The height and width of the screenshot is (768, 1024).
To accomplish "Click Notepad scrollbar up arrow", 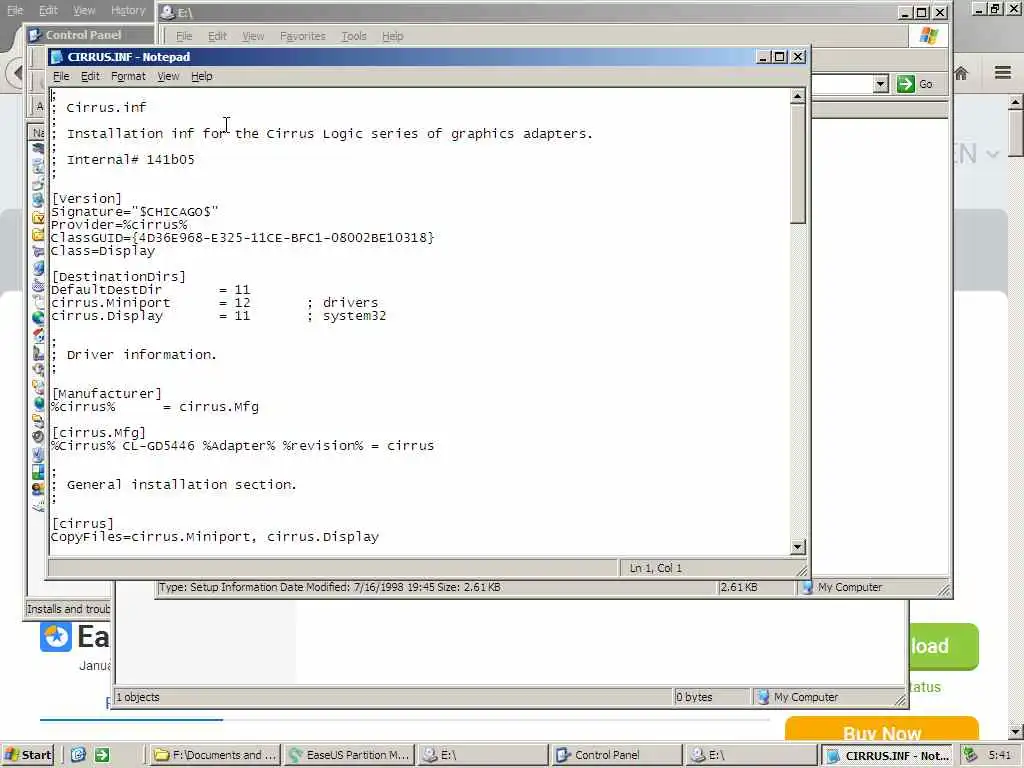I will pyautogui.click(x=797, y=97).
